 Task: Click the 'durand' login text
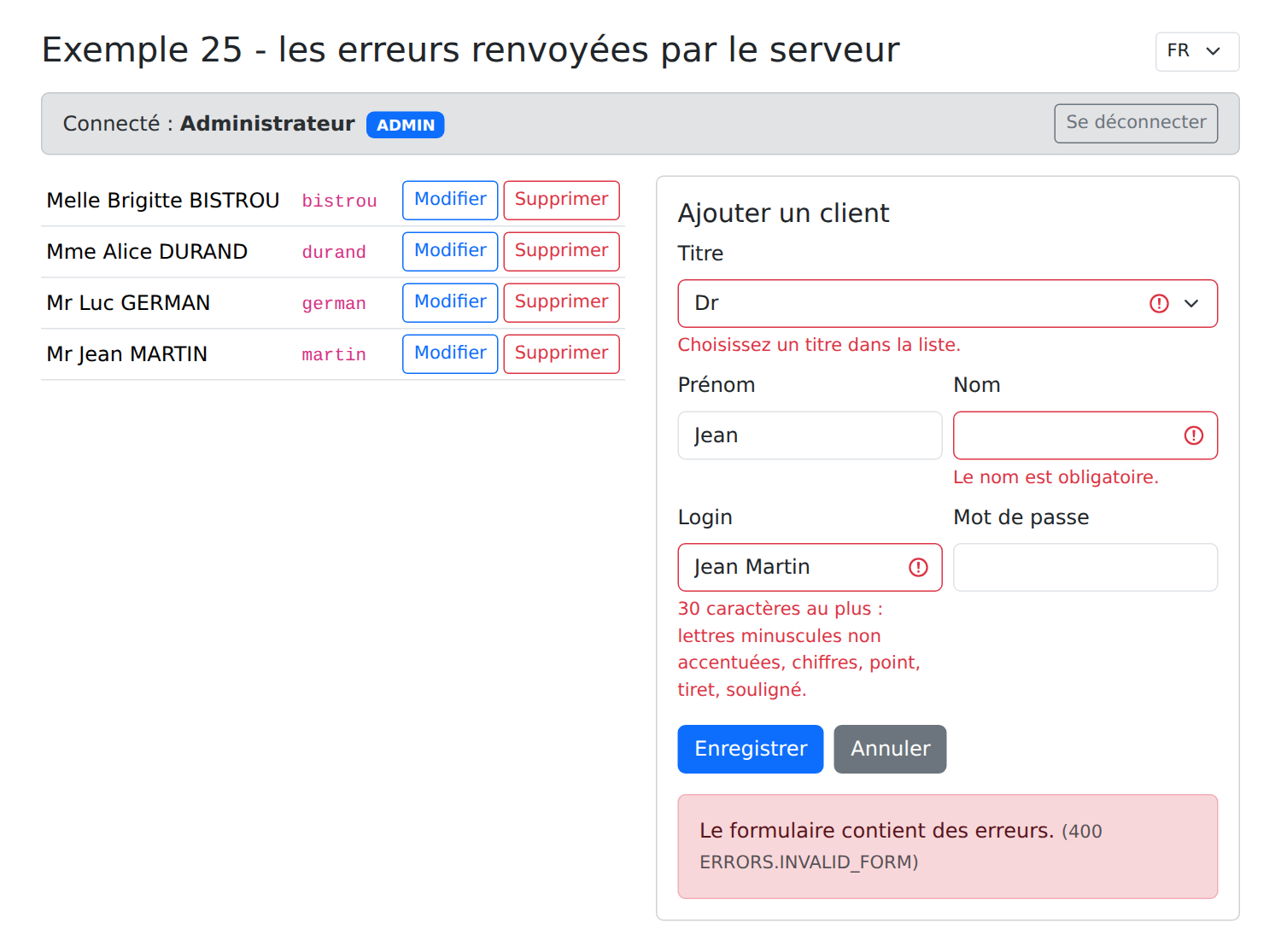pos(334,252)
